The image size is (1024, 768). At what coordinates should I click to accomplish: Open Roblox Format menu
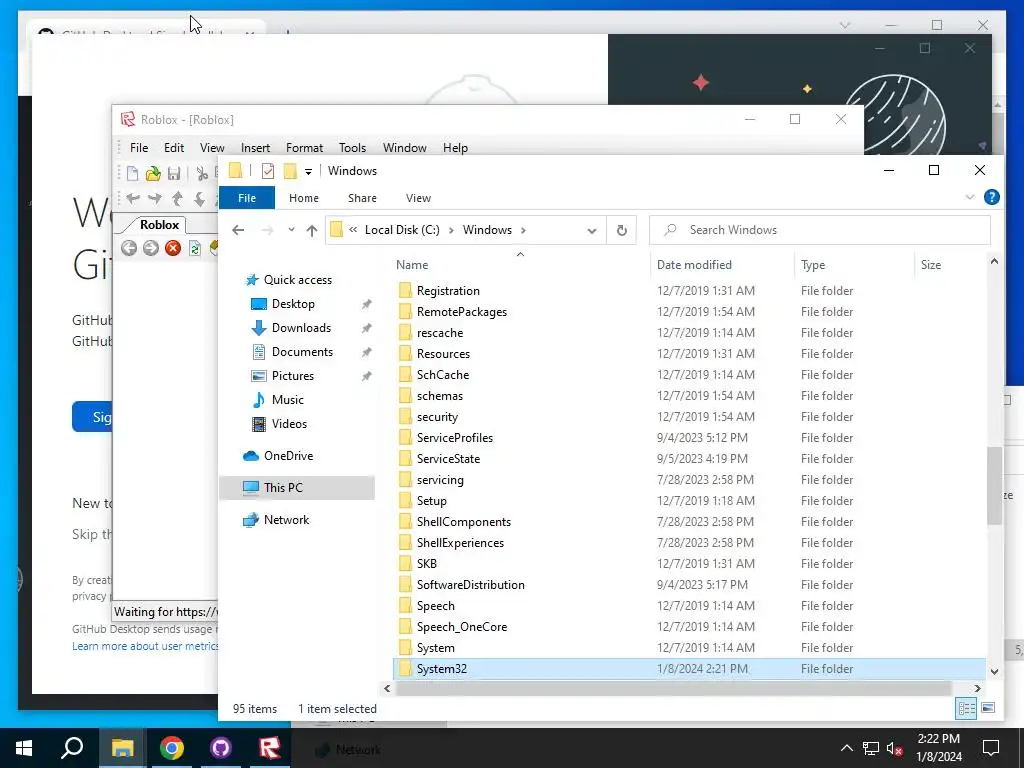pyautogui.click(x=304, y=148)
